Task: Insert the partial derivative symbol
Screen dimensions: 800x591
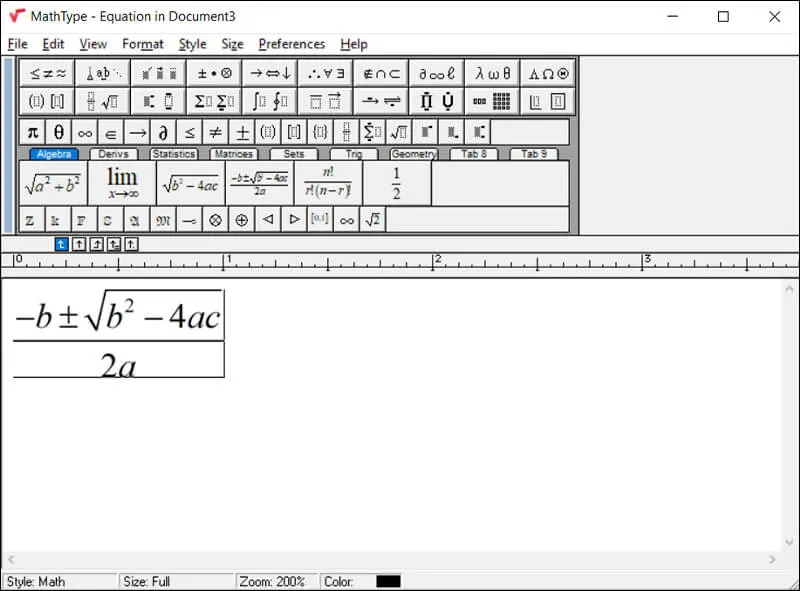Action: coord(163,131)
